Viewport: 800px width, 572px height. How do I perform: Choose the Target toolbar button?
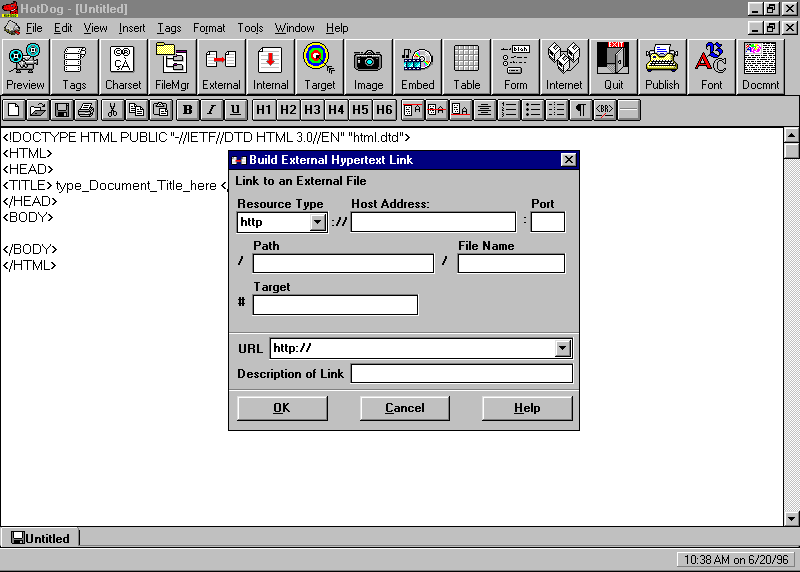tap(319, 67)
